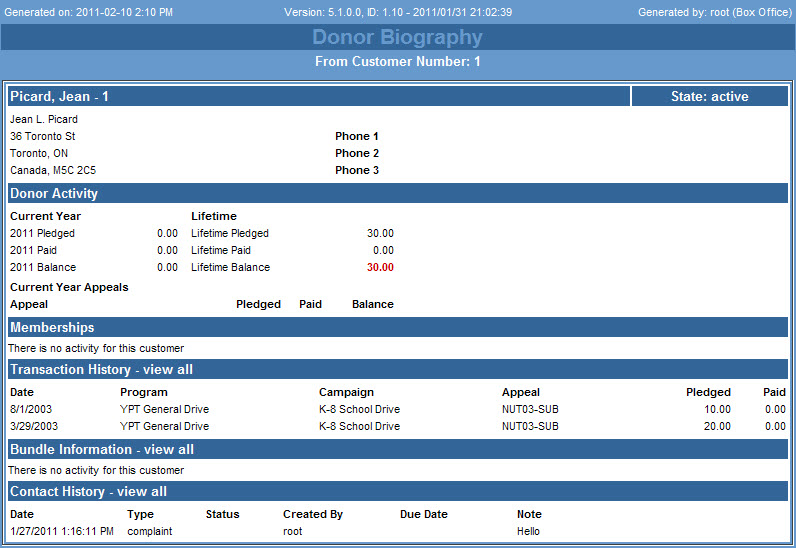The image size is (796, 548).
Task: Click the Appeal column header
Action: click(29, 304)
